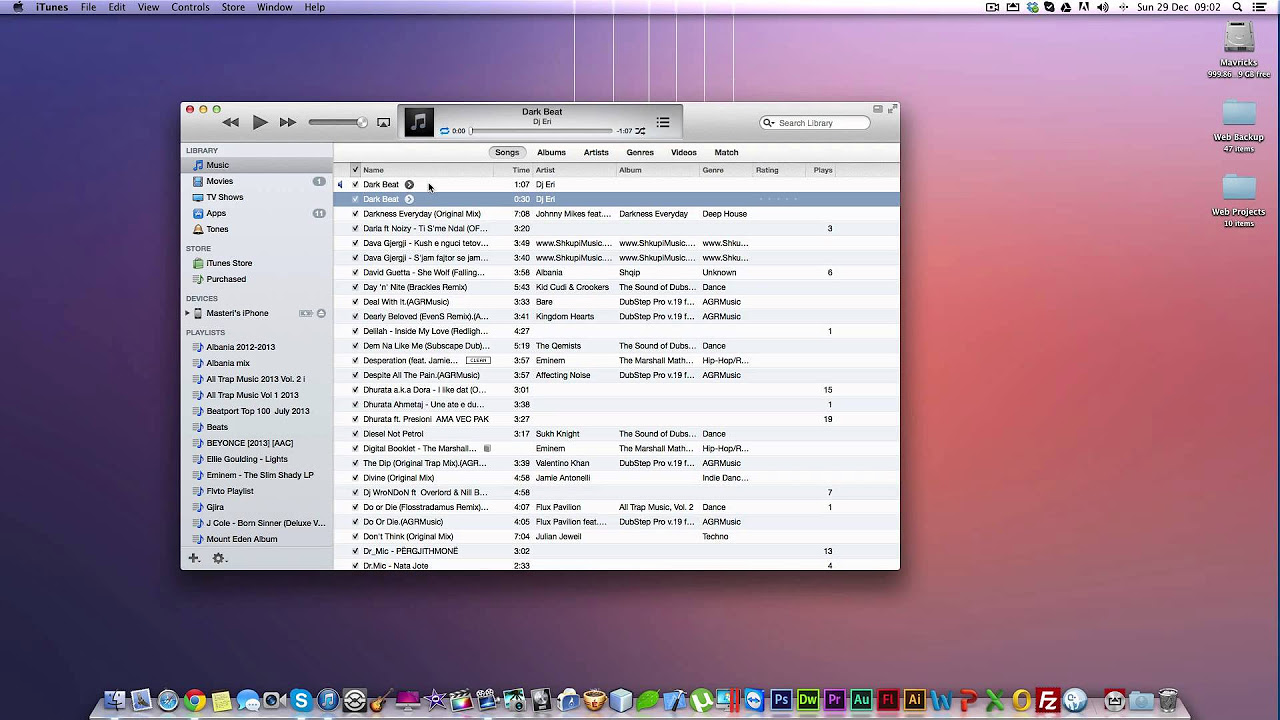The height and width of the screenshot is (720, 1280).
Task: Switch to the Songs view tab
Action: tap(507, 152)
